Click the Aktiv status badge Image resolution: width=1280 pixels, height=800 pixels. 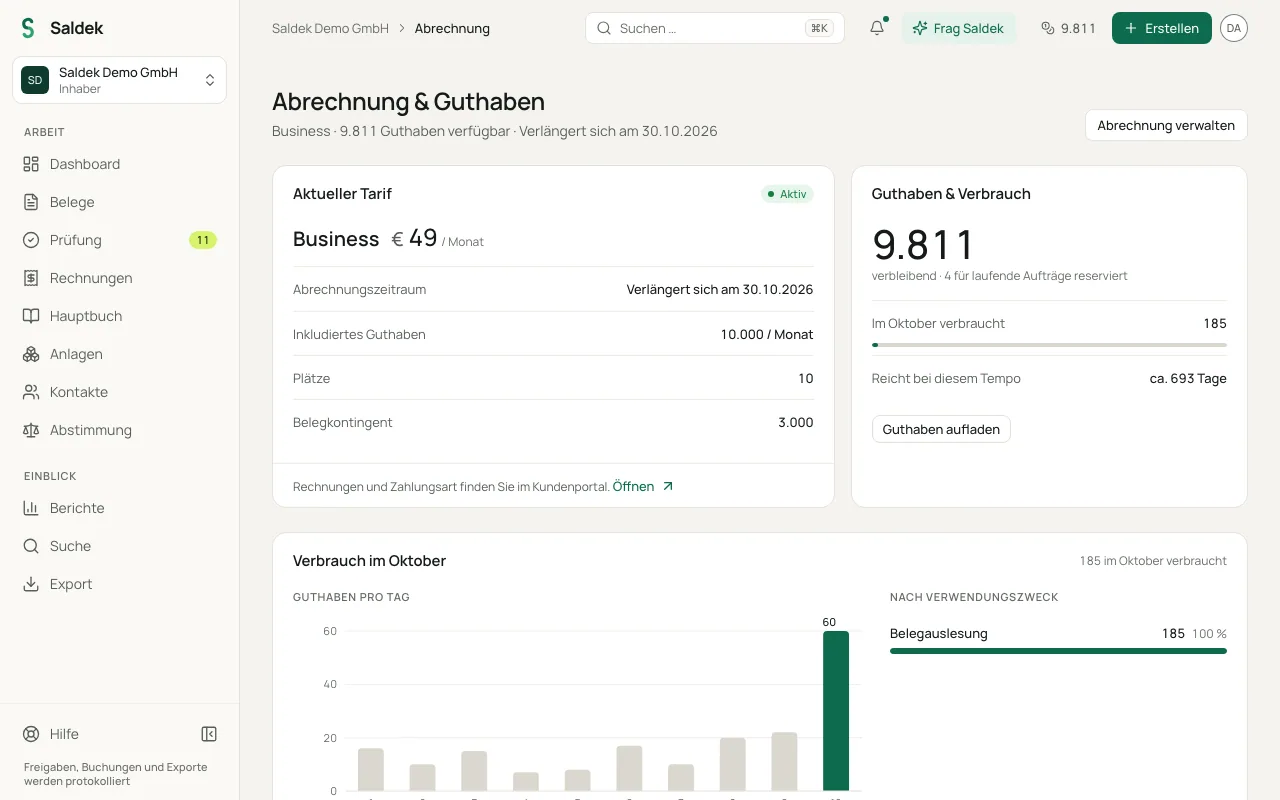787,194
